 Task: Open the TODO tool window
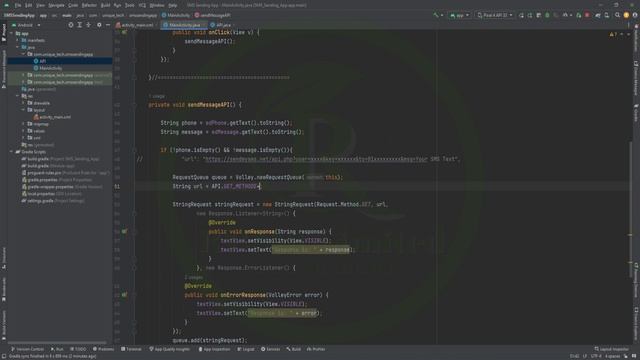pyautogui.click(x=78, y=349)
